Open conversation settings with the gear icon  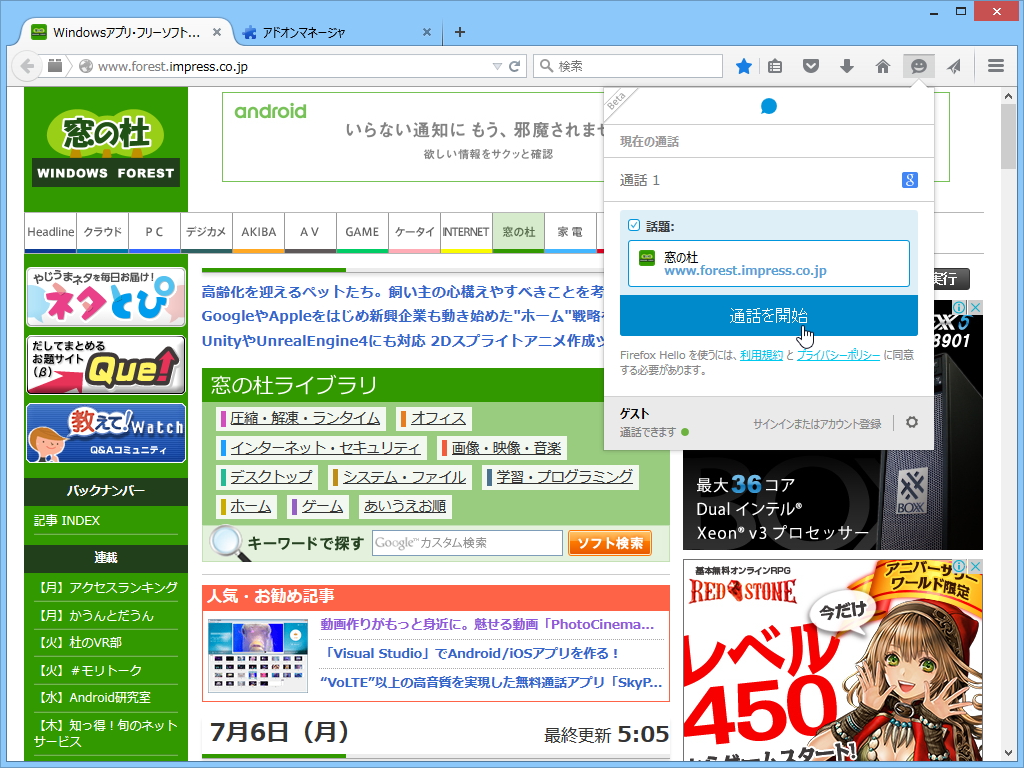[x=911, y=422]
